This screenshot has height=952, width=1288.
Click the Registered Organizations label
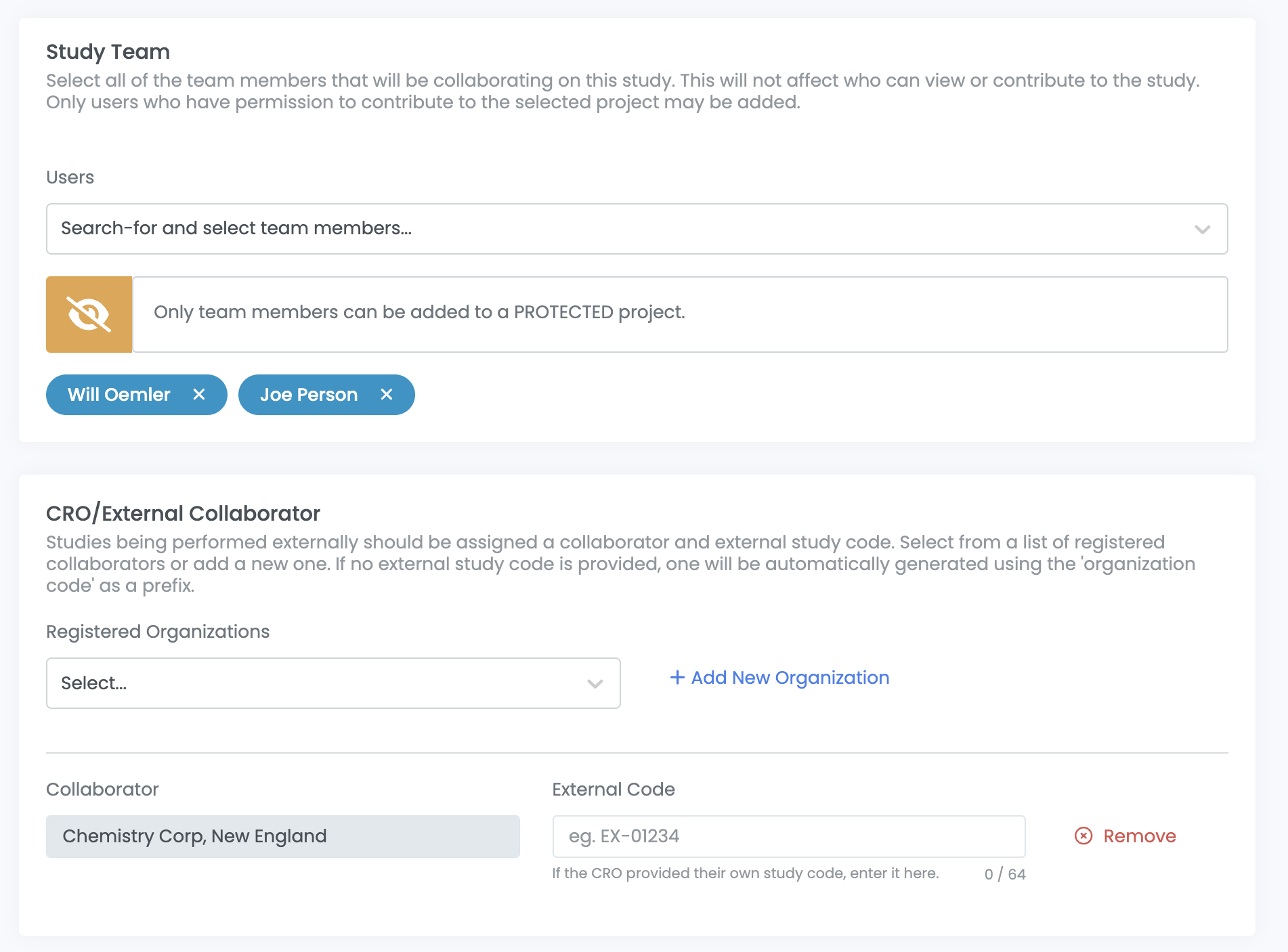coord(158,631)
